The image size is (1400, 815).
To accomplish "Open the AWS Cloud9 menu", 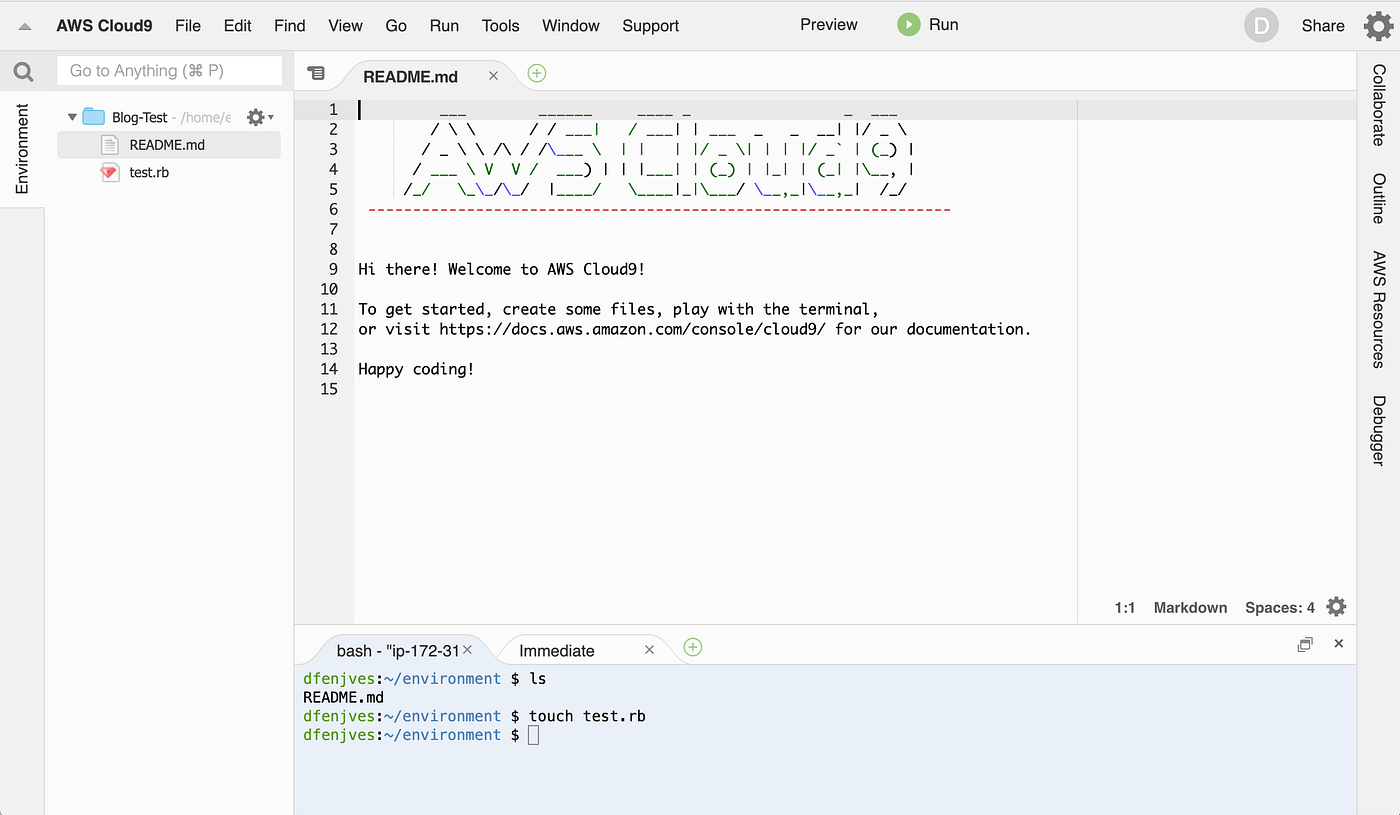I will 105,26.
